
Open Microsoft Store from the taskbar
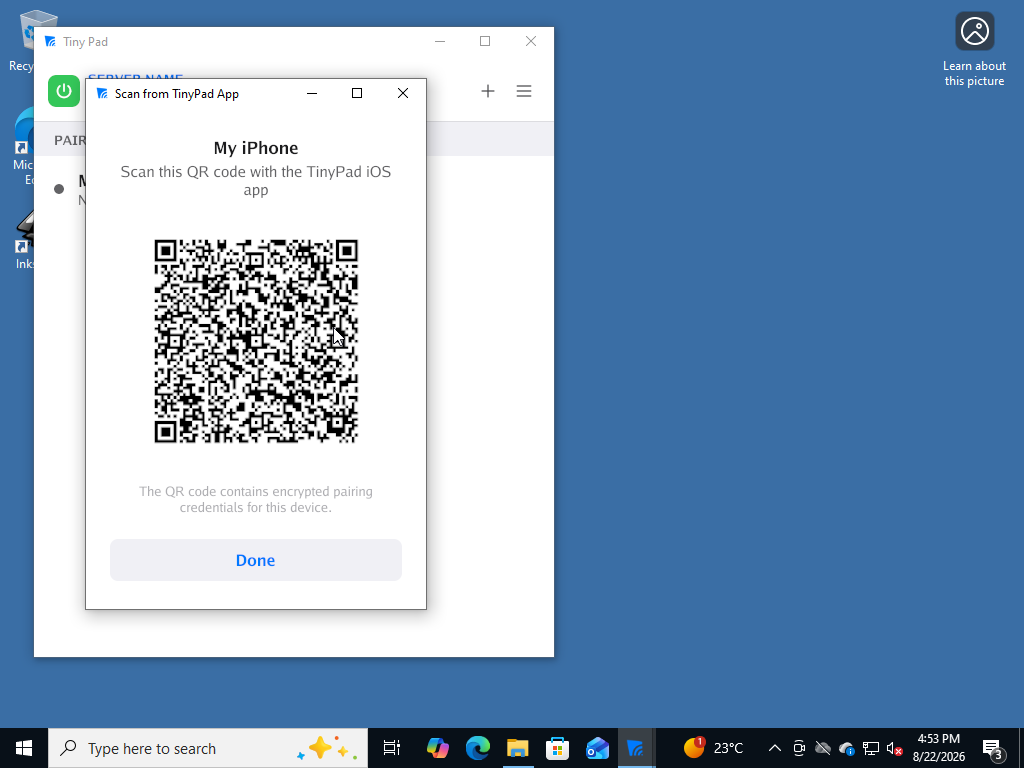(557, 748)
